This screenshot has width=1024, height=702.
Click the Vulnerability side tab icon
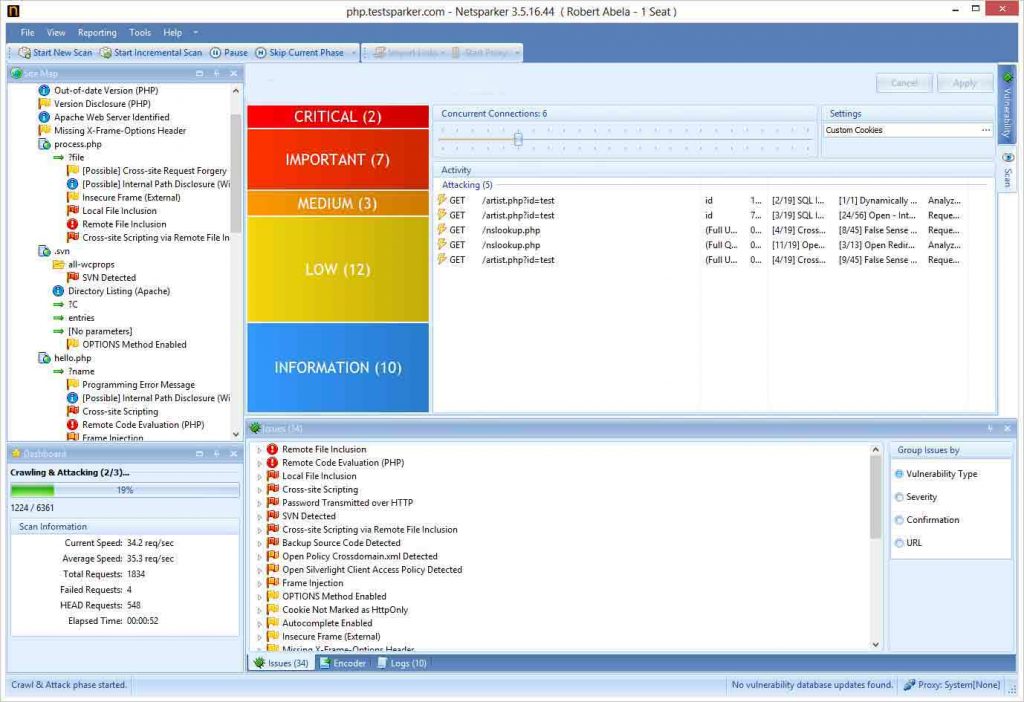tap(1008, 78)
